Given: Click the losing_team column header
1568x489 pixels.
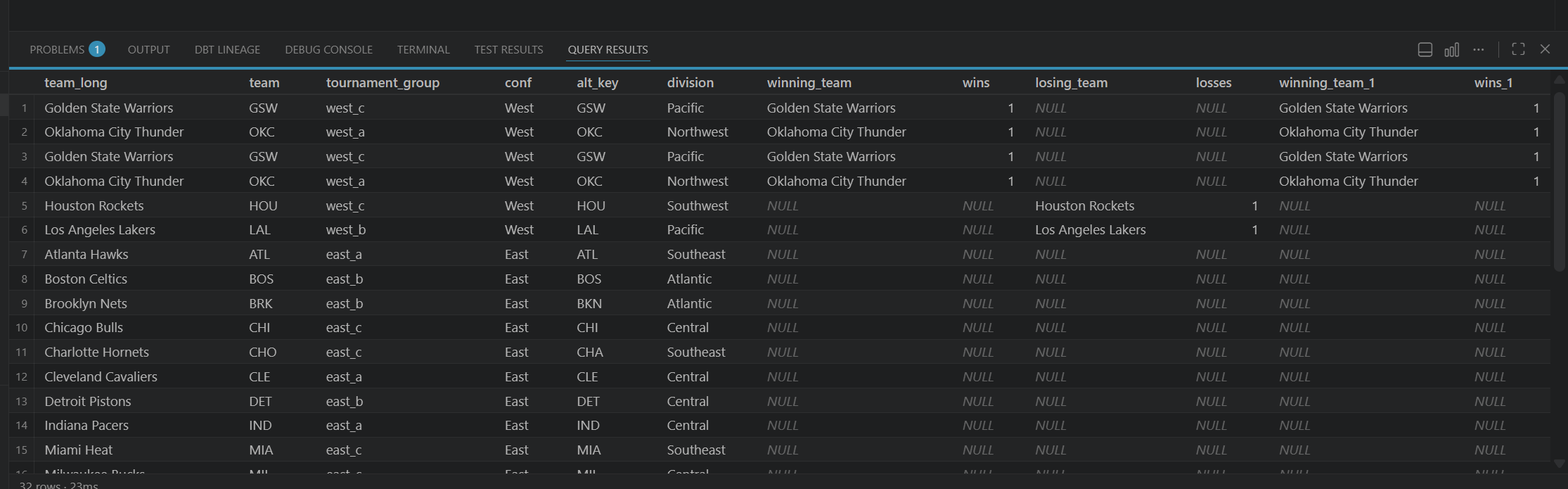Looking at the screenshot, I should 1072,83.
